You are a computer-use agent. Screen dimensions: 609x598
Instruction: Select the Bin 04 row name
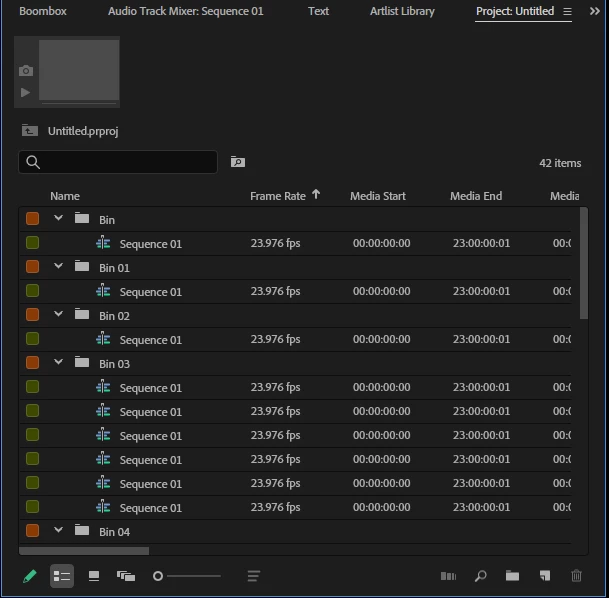[x=114, y=532]
